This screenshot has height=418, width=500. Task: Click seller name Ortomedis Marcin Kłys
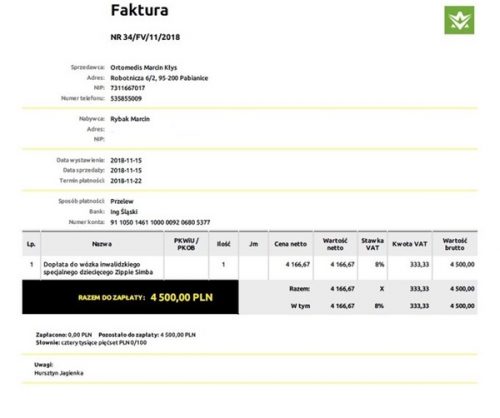click(x=144, y=67)
